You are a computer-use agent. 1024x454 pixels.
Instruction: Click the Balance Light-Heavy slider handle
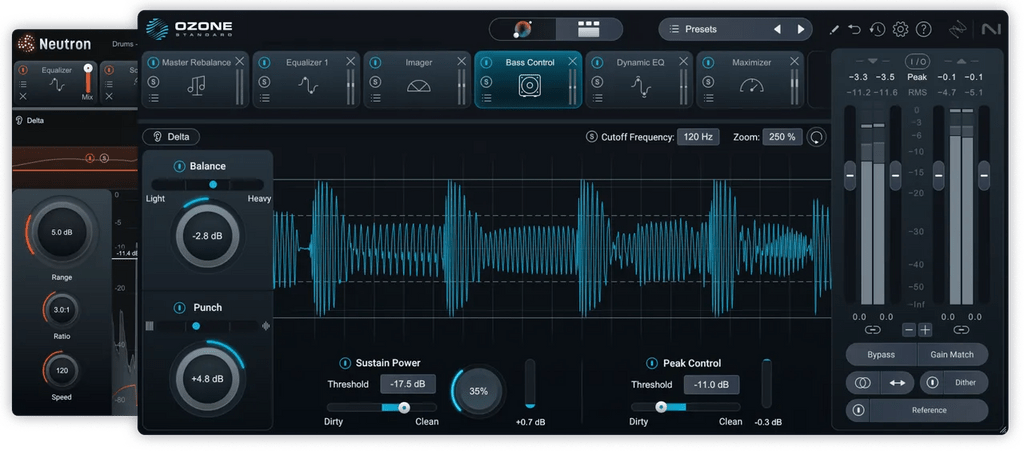click(213, 185)
